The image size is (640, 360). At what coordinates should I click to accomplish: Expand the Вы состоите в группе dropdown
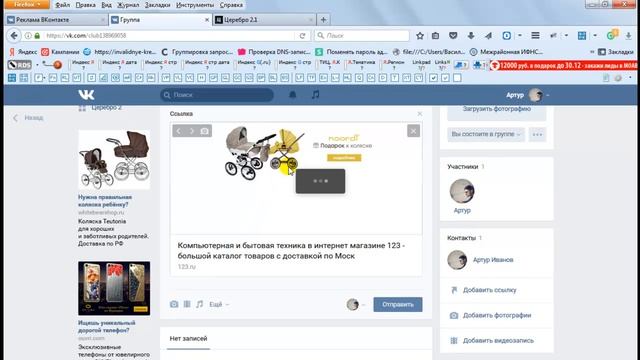coord(486,134)
